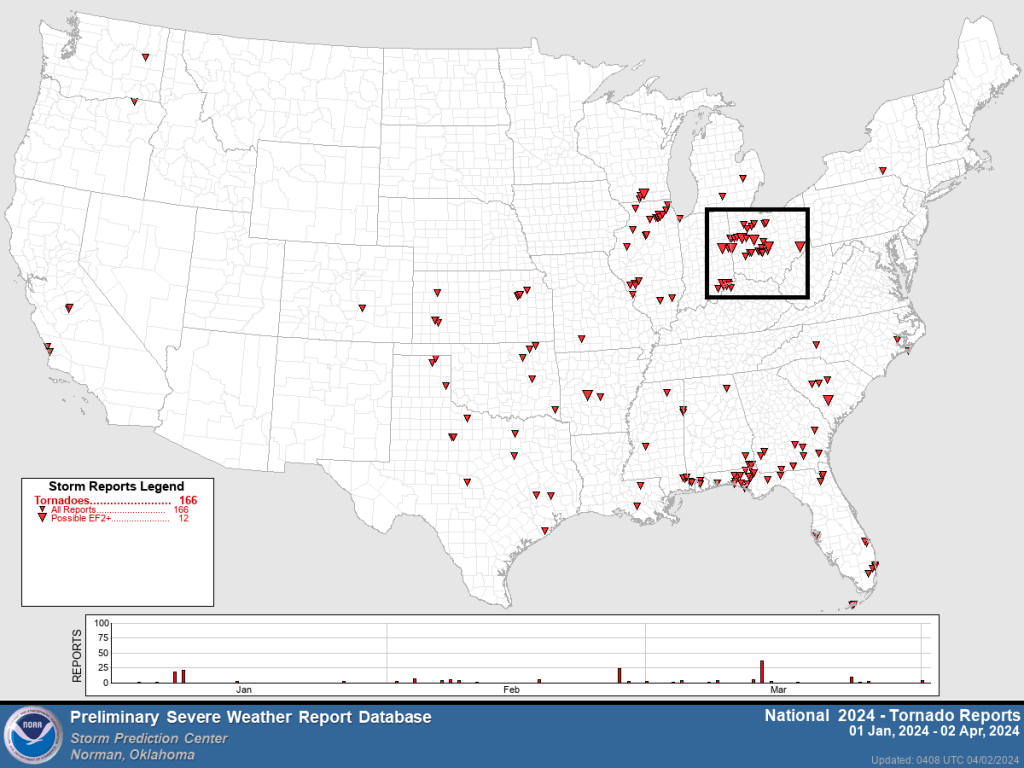Click the REPORTS vertical axis label
Viewport: 1024px width, 768px height.
(77, 654)
